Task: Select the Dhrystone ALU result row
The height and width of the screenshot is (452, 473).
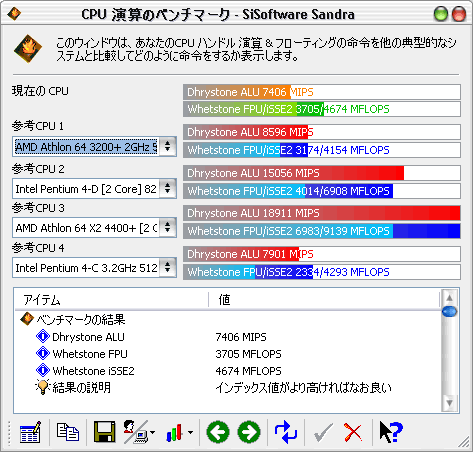Action: pos(228,337)
